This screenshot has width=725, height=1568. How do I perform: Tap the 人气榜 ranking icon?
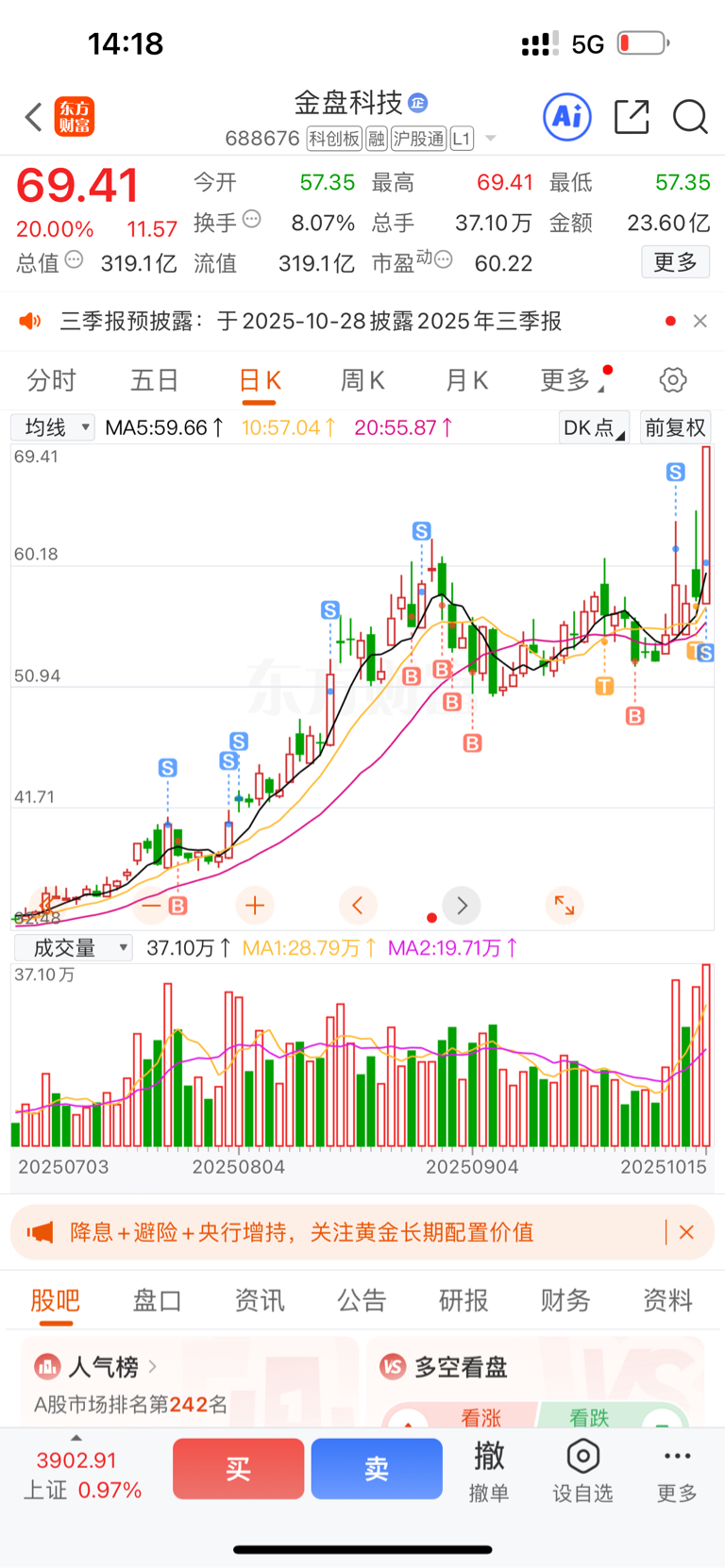point(46,1366)
